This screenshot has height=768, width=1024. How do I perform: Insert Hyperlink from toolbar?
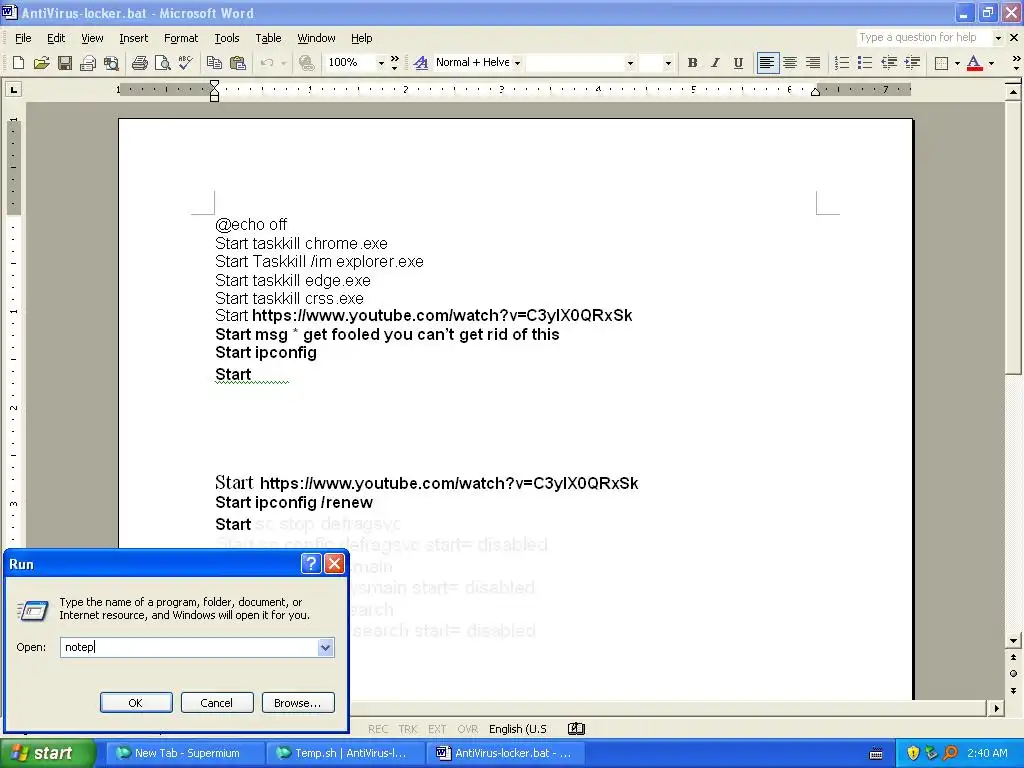pos(306,63)
